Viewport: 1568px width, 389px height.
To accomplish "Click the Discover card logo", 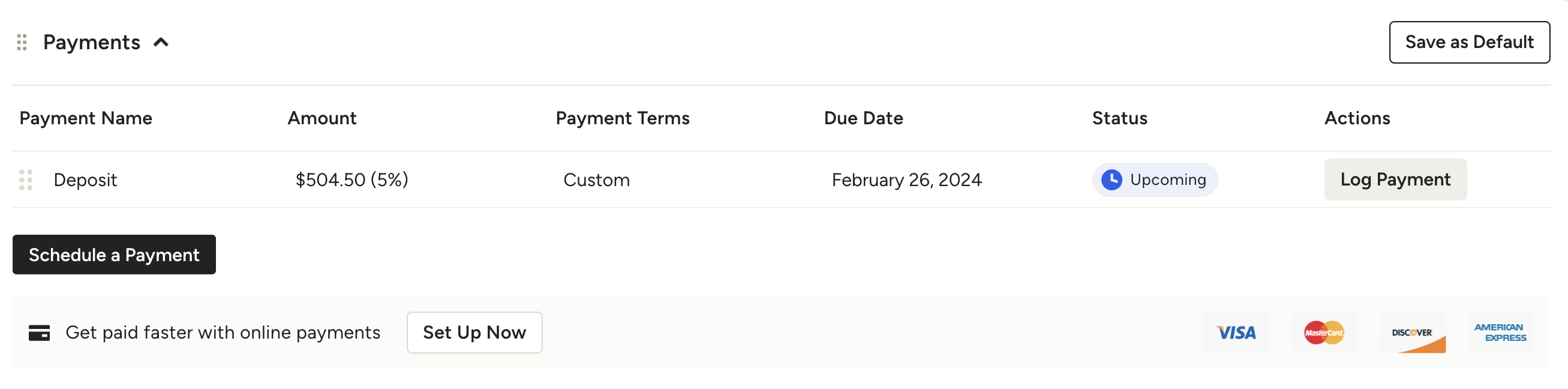I will point(1411,333).
